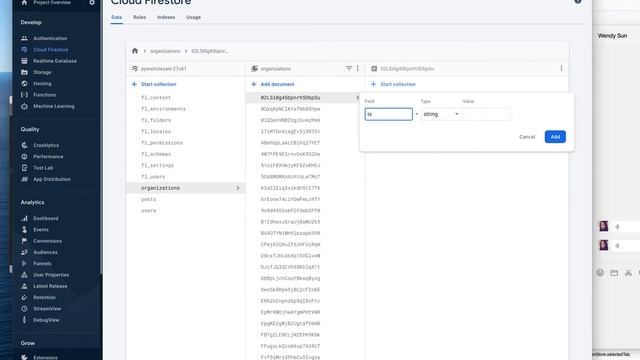Viewport: 640px width, 360px height.
Task: Open document panel three-dot menu
Action: click(561, 69)
